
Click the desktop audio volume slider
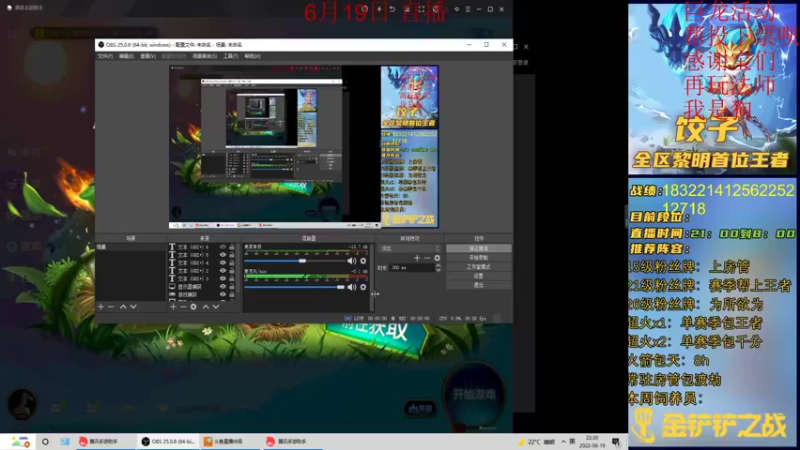pyautogui.click(x=294, y=261)
